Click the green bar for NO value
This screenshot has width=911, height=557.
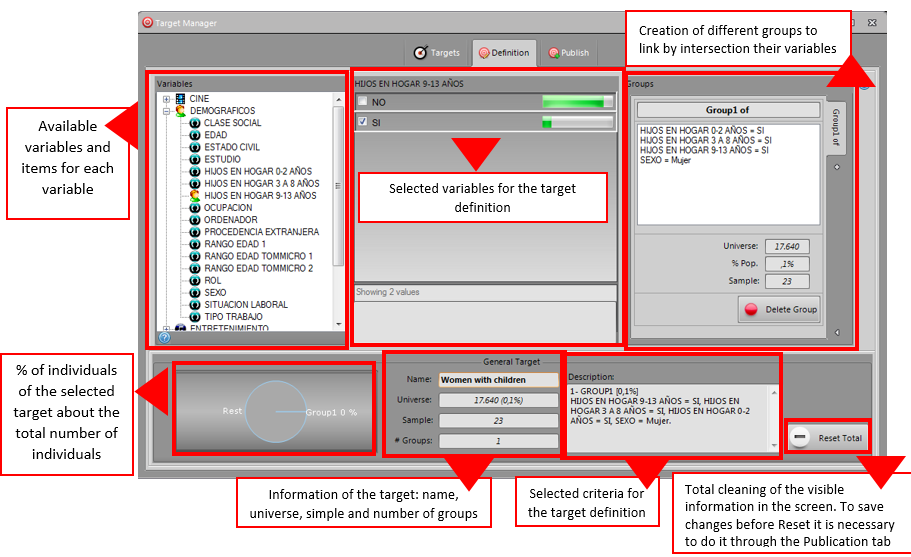tap(577, 102)
